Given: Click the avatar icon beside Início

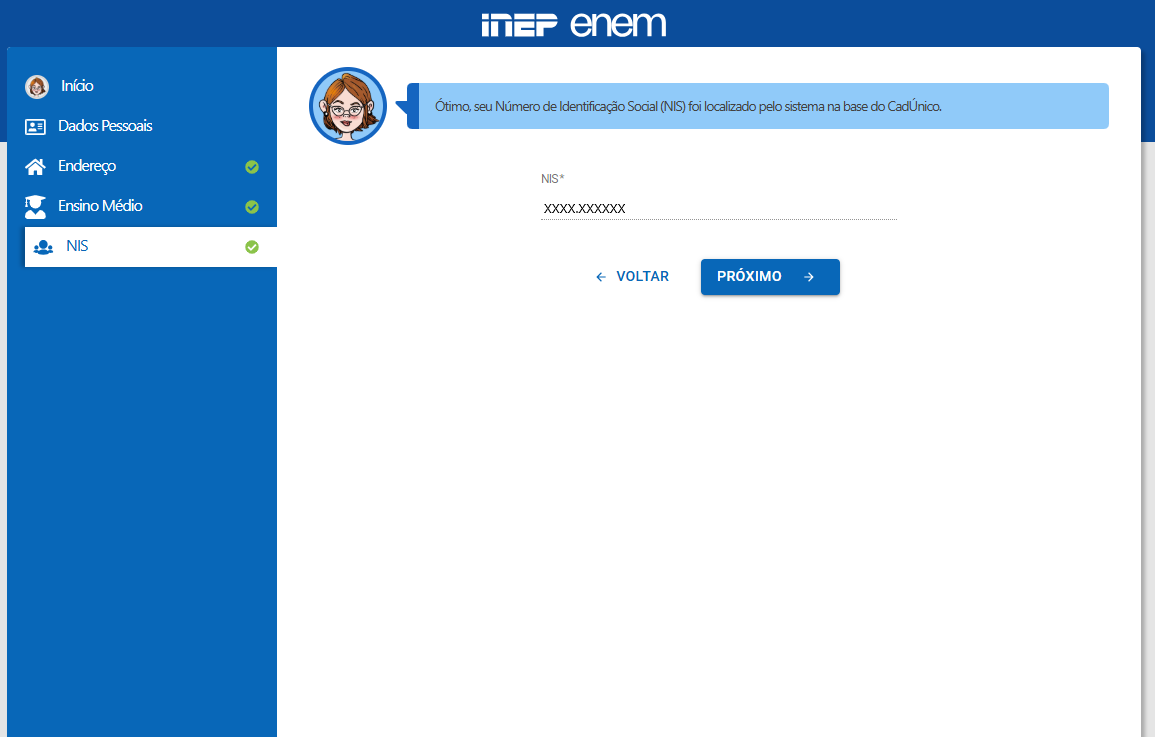Looking at the screenshot, I should (37, 86).
